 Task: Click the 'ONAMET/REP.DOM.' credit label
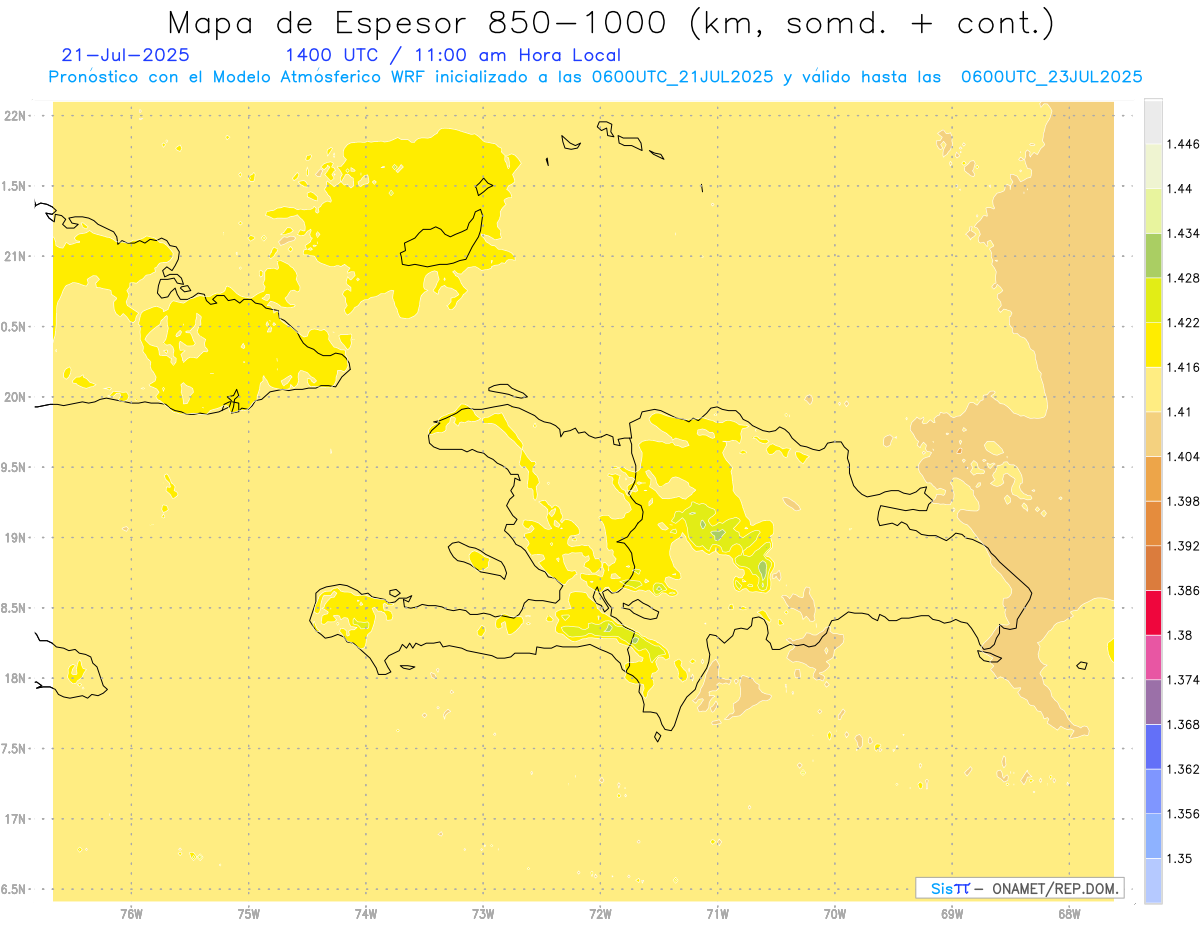tap(1054, 888)
